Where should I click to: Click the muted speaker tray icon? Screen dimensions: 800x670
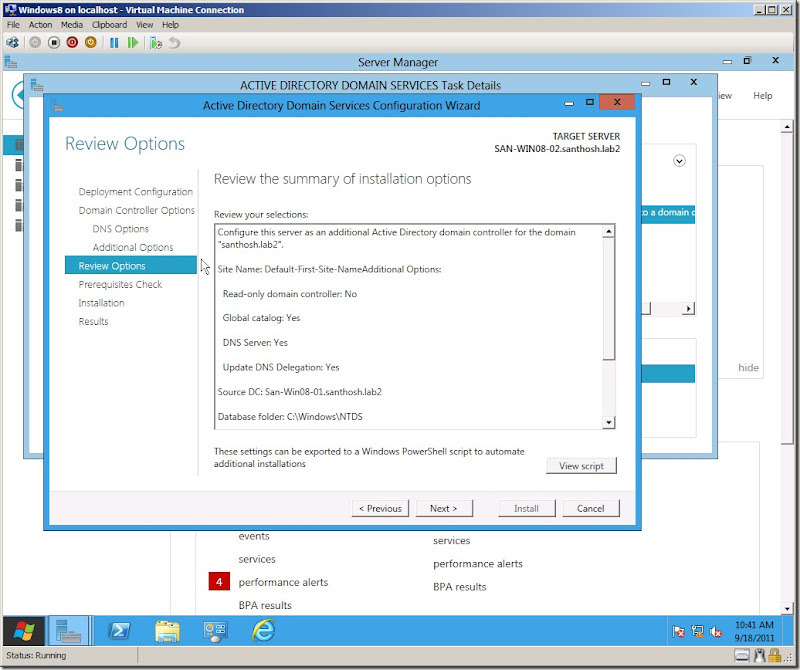click(716, 632)
